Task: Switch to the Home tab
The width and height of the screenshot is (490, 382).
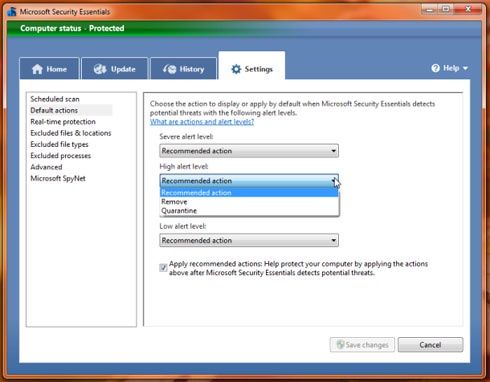Action: pos(49,69)
